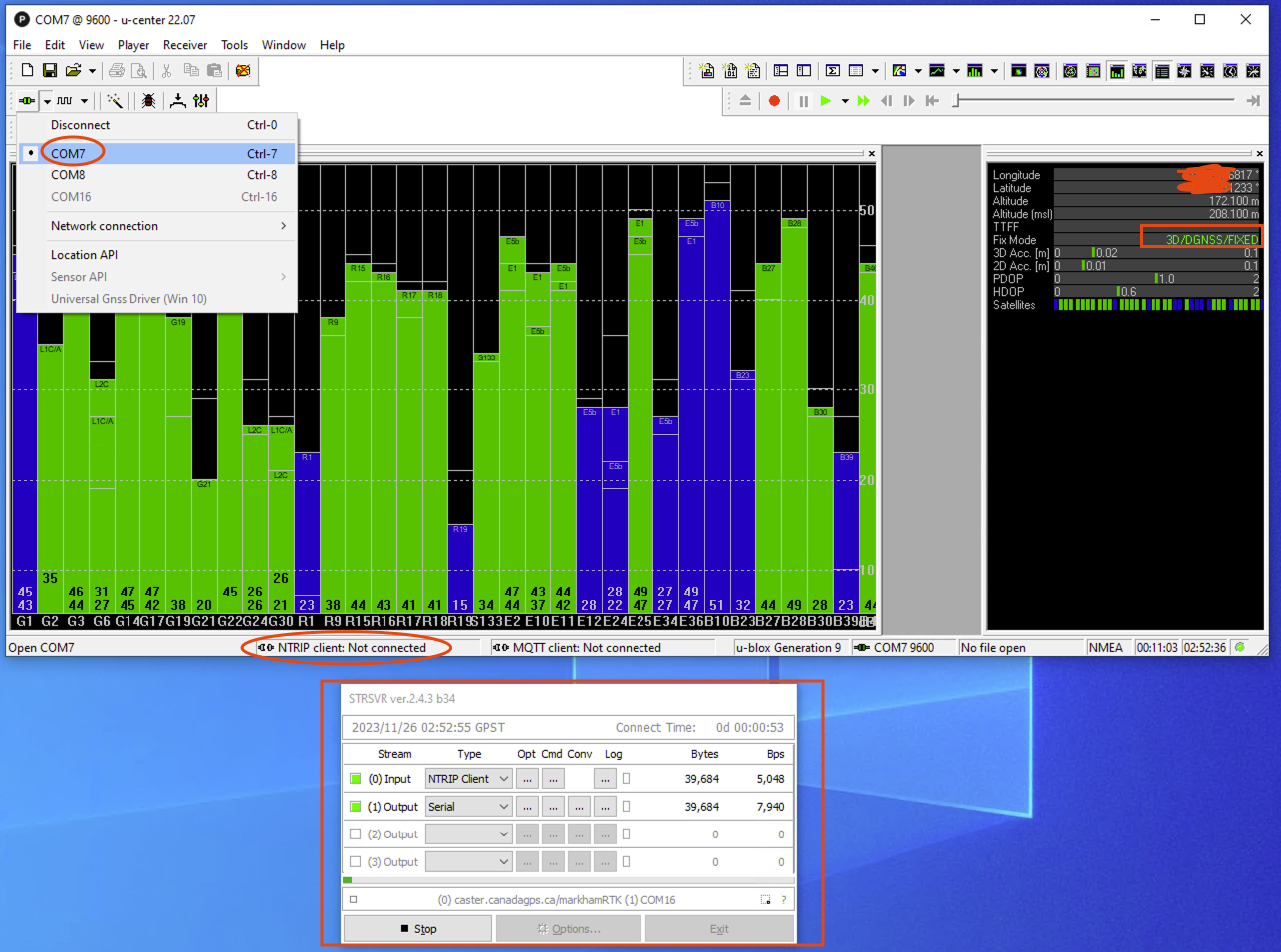
Task: Click Exit in the STRSVR window
Action: [x=719, y=928]
